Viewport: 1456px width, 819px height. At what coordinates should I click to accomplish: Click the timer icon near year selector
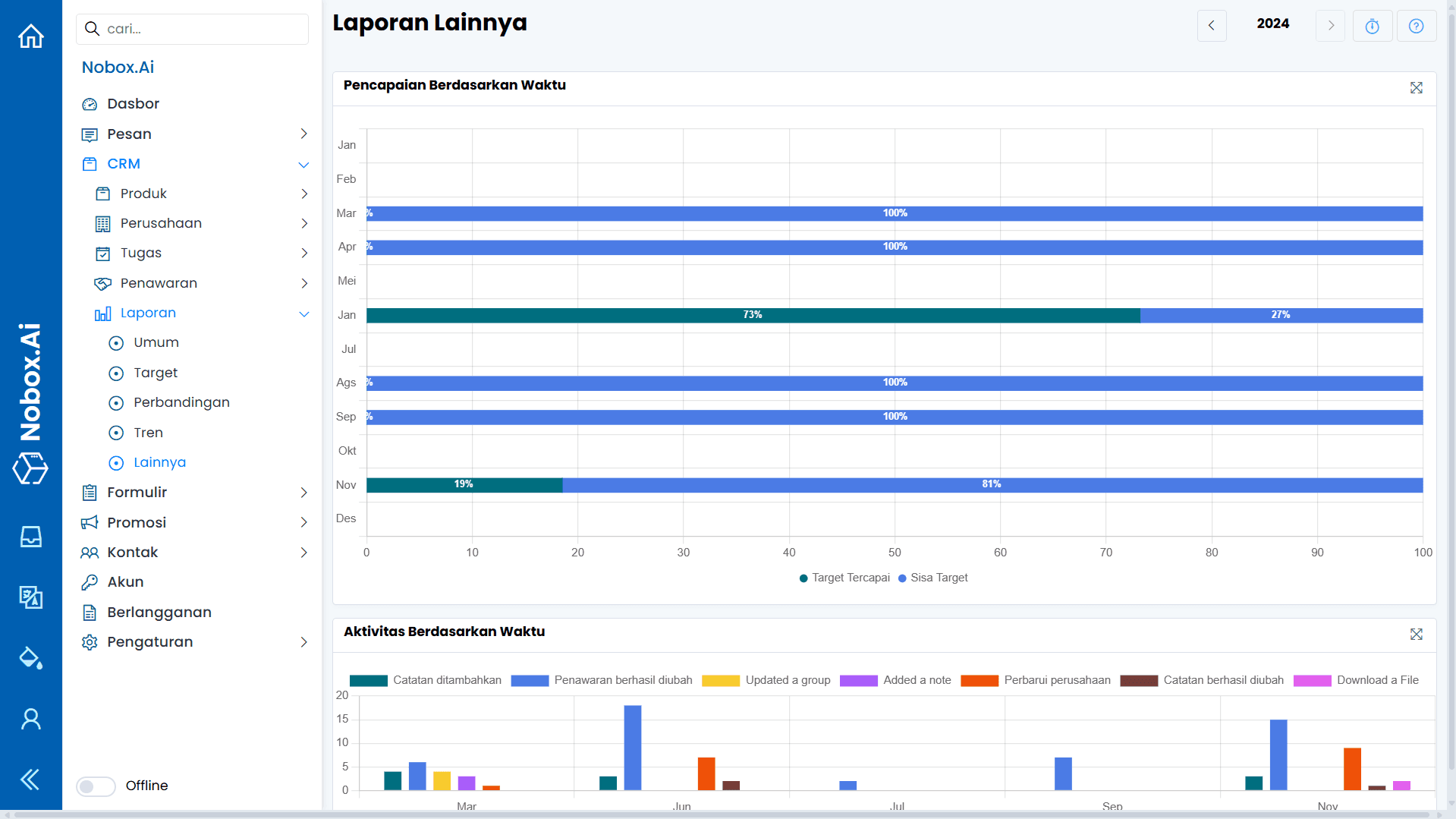point(1372,25)
